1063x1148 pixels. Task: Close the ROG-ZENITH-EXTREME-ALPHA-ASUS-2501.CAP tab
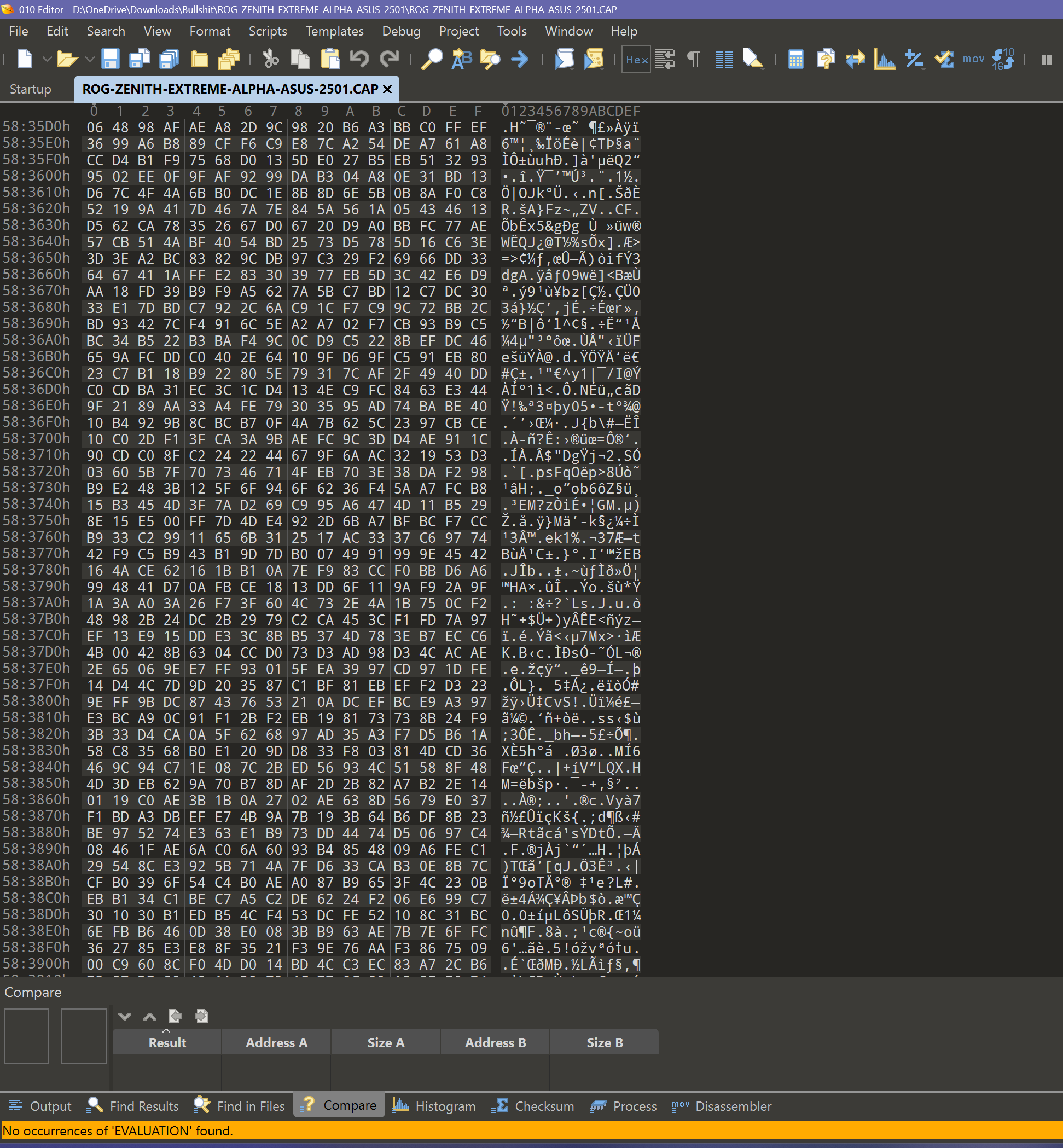(387, 89)
